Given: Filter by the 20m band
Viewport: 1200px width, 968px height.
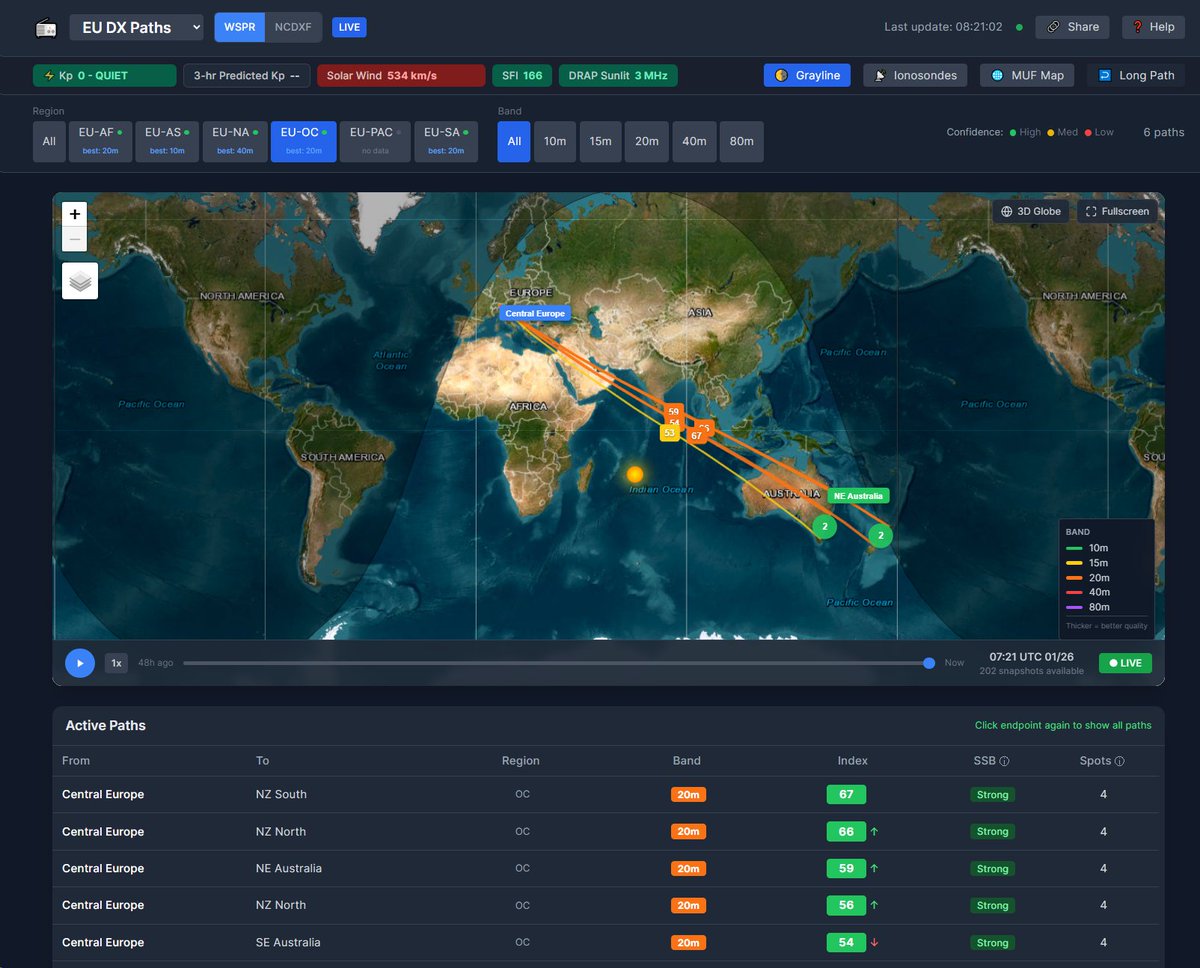Looking at the screenshot, I should (x=647, y=141).
